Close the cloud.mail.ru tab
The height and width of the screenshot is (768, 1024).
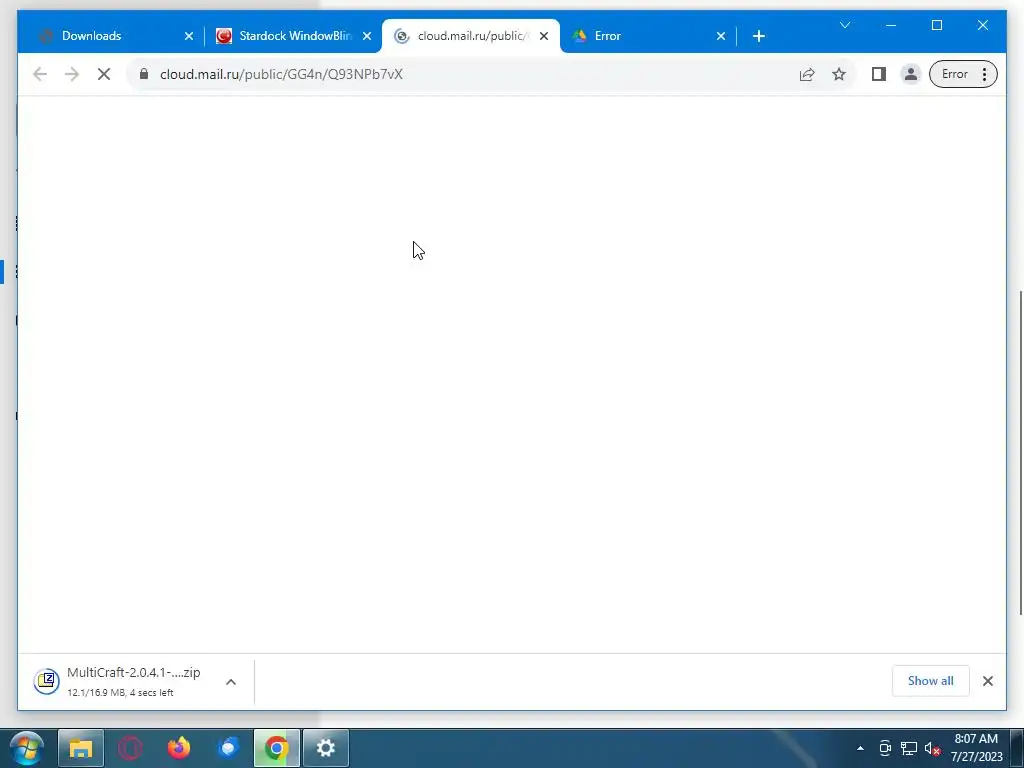coord(544,36)
